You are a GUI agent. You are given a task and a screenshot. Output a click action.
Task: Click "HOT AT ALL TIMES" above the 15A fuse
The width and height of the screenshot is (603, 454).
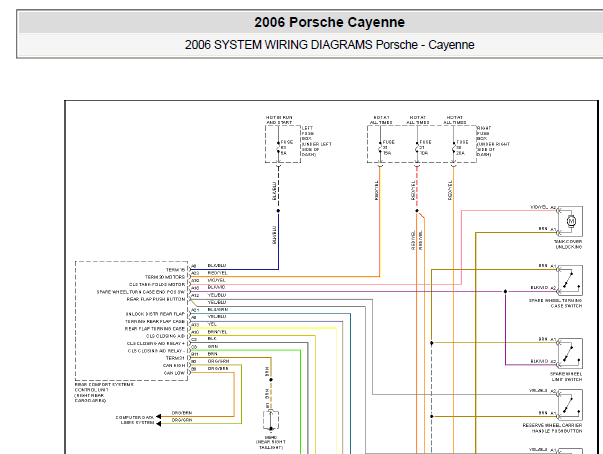pyautogui.click(x=381, y=120)
